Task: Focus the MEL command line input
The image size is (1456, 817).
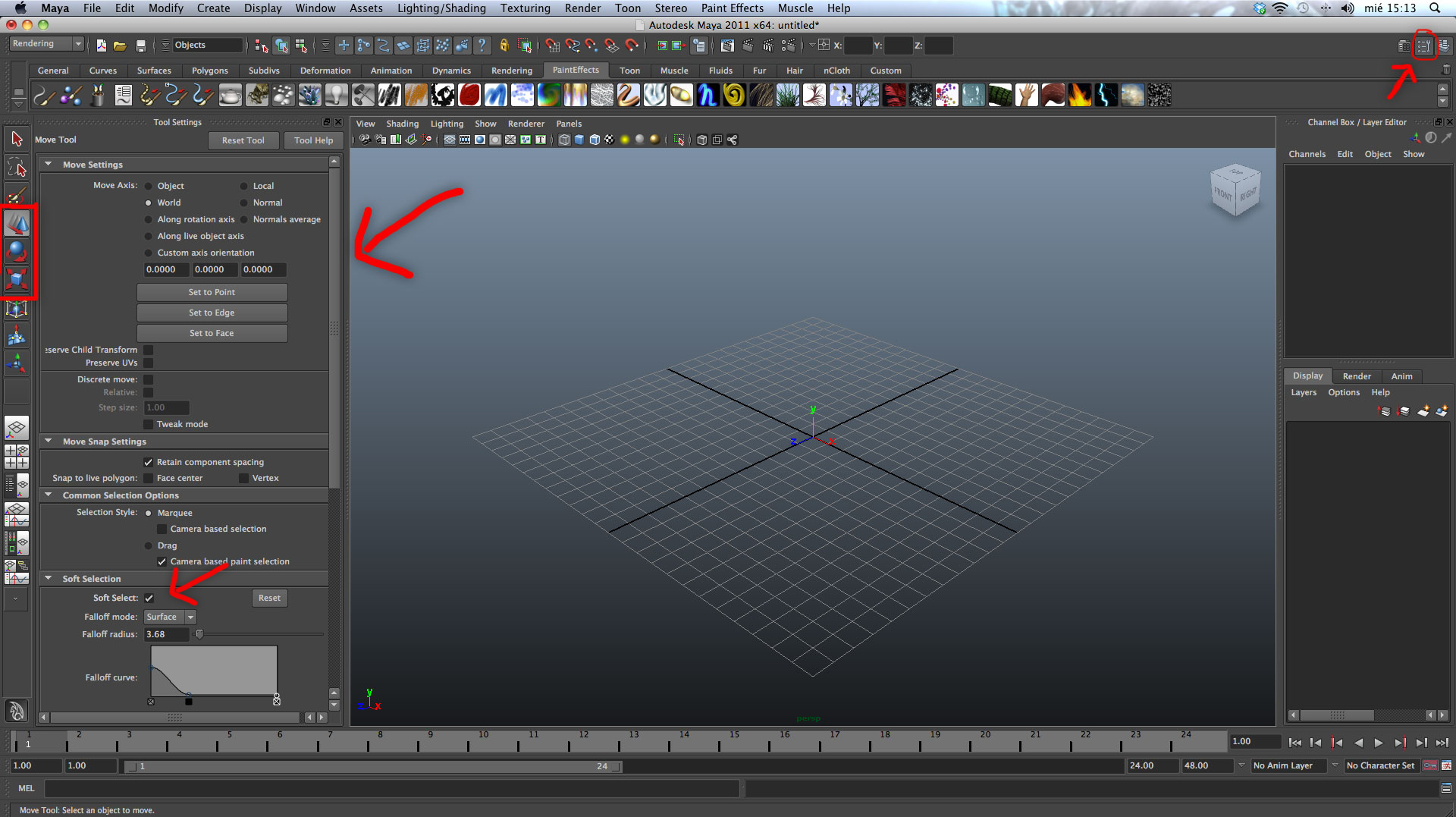Action: 391,788
